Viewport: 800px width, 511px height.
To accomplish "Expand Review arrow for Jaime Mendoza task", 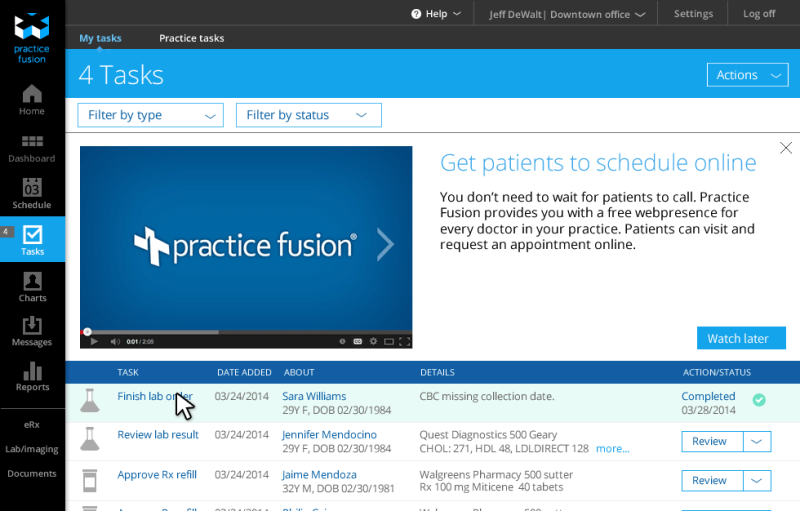I will click(x=757, y=481).
